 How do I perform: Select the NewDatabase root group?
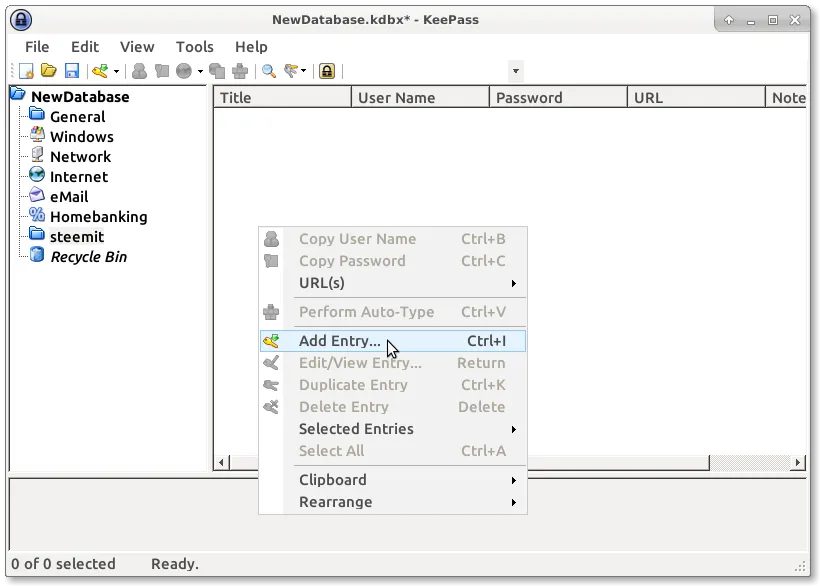(x=80, y=97)
